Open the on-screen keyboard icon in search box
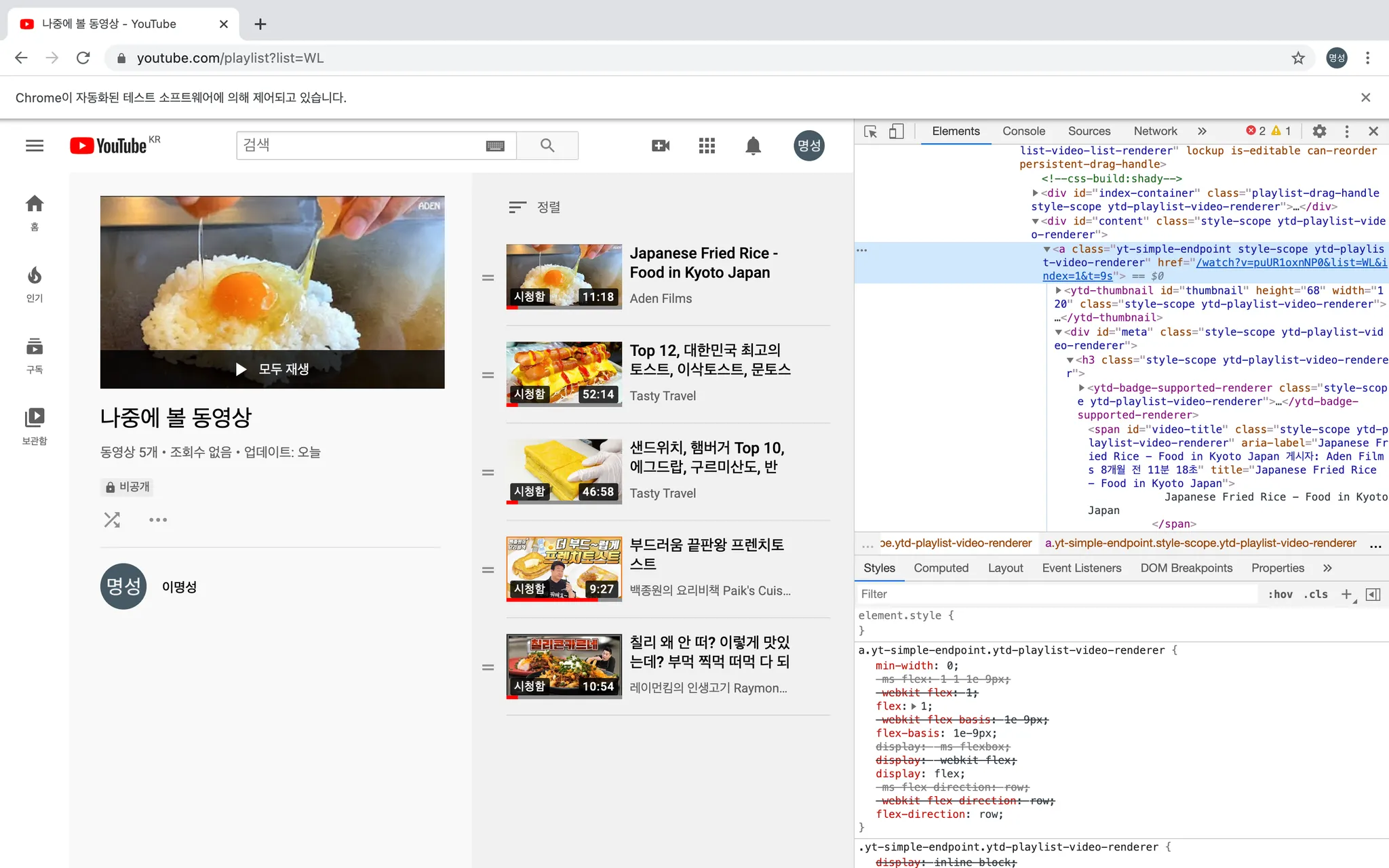 coord(495,146)
